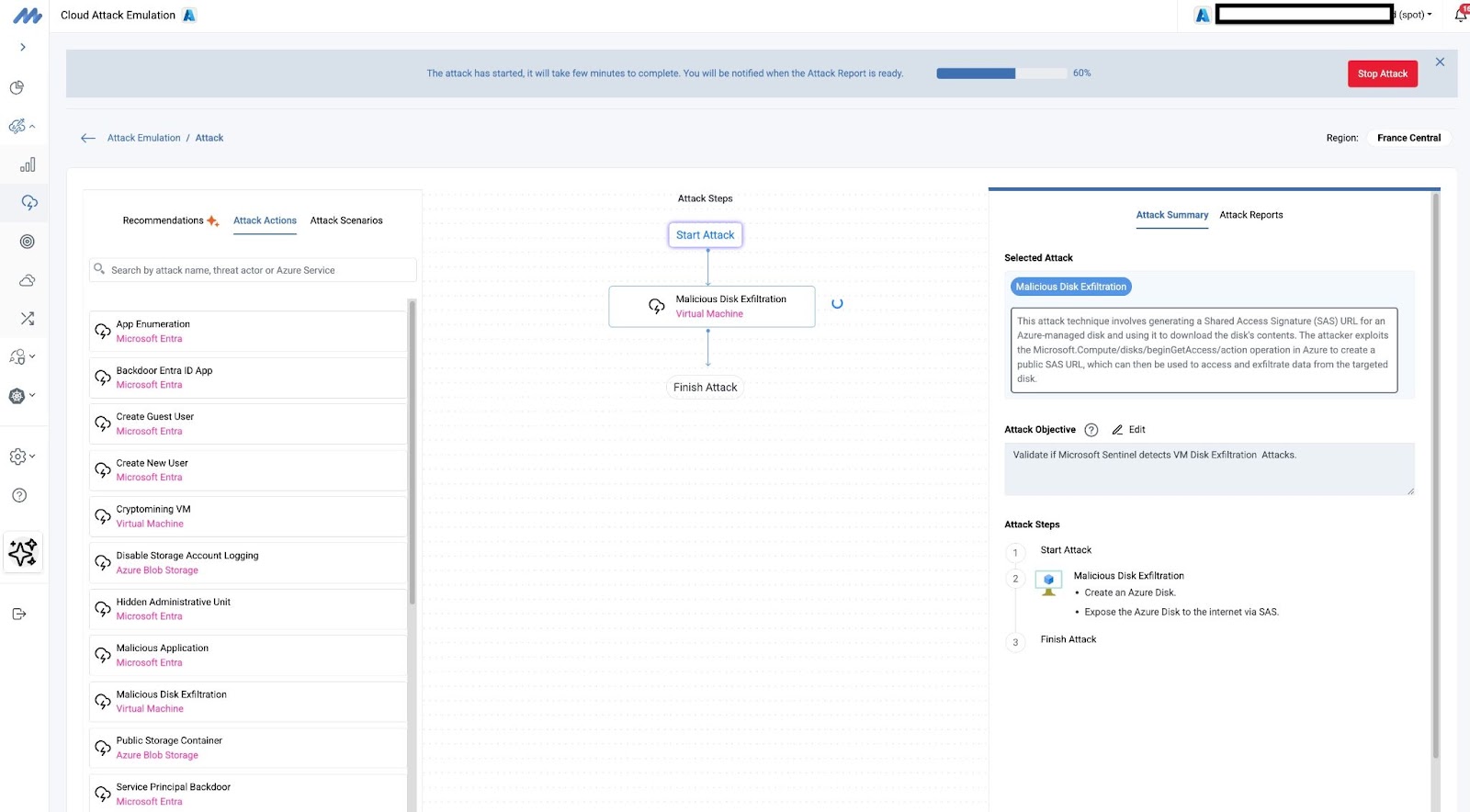Click the Attack breadcrumb link
The image size is (1470, 812).
pyautogui.click(x=209, y=138)
